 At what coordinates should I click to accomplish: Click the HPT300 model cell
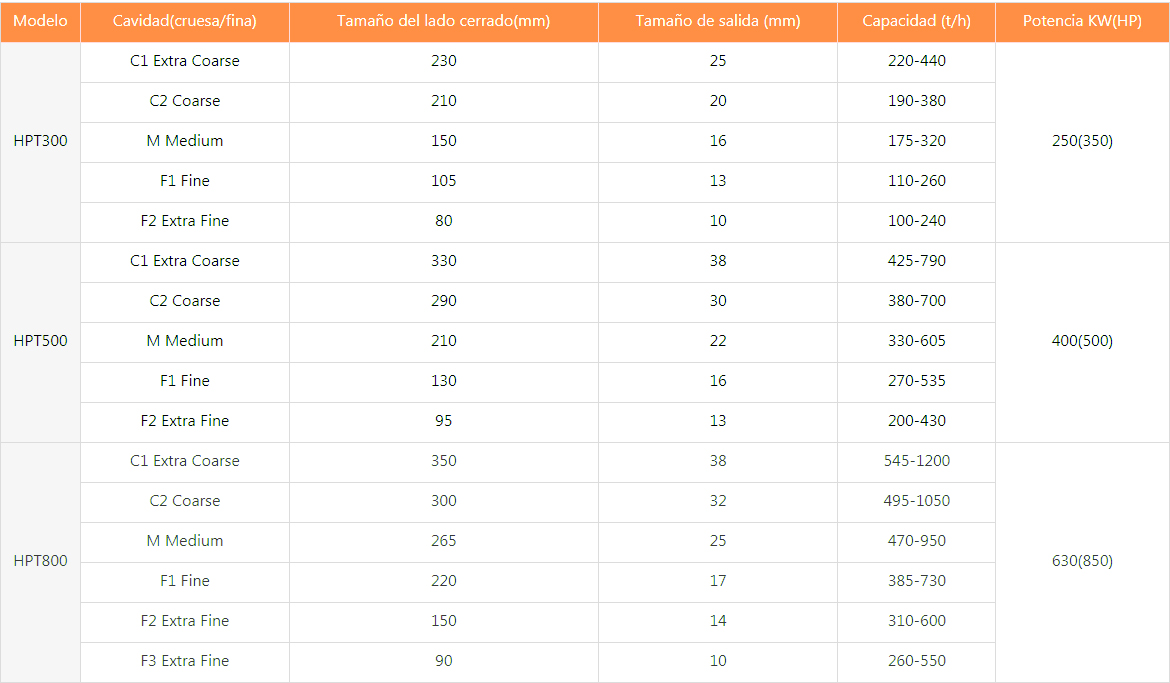[x=41, y=141]
